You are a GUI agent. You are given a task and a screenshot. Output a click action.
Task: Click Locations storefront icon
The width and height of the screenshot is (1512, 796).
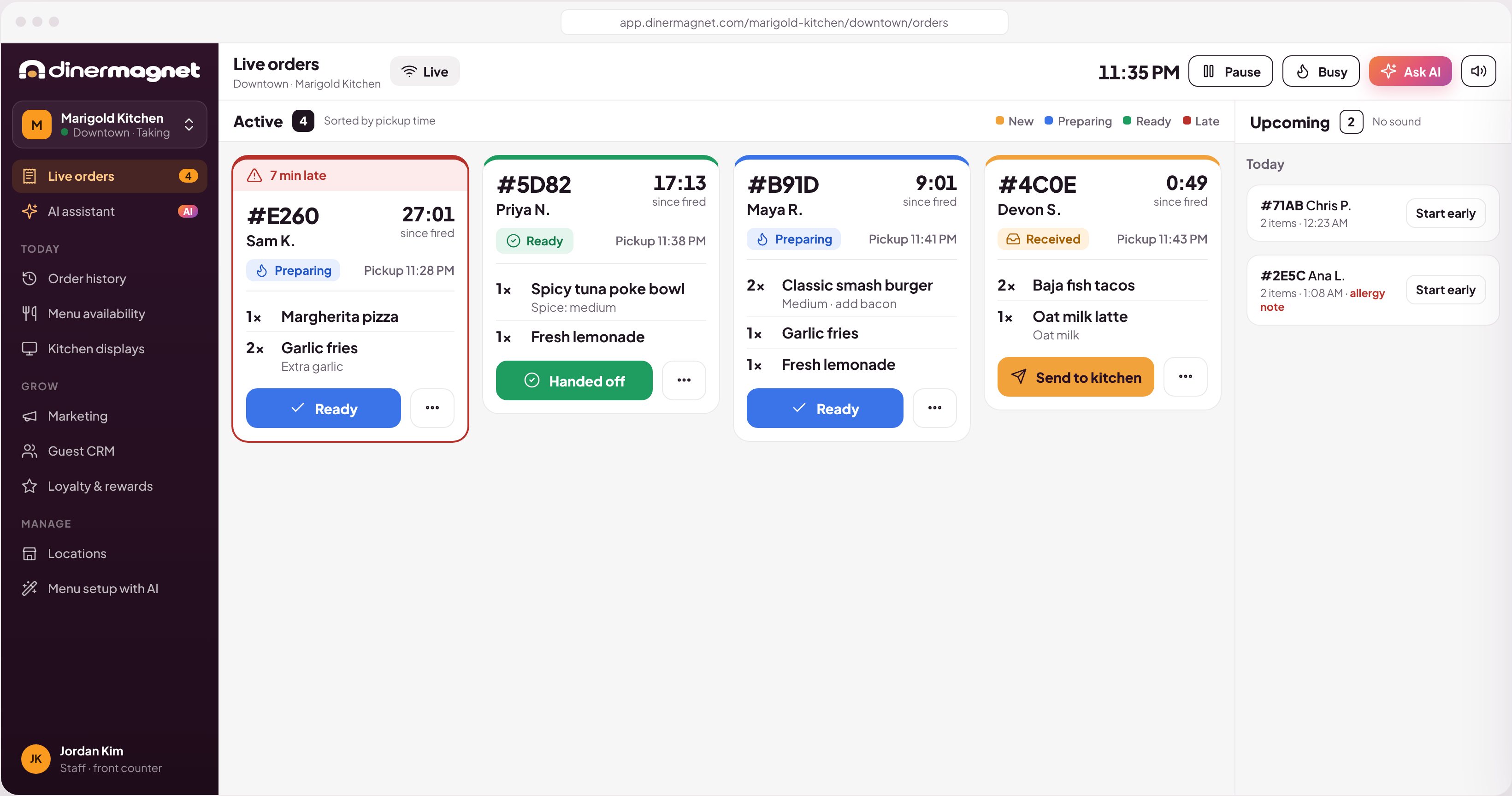[30, 553]
